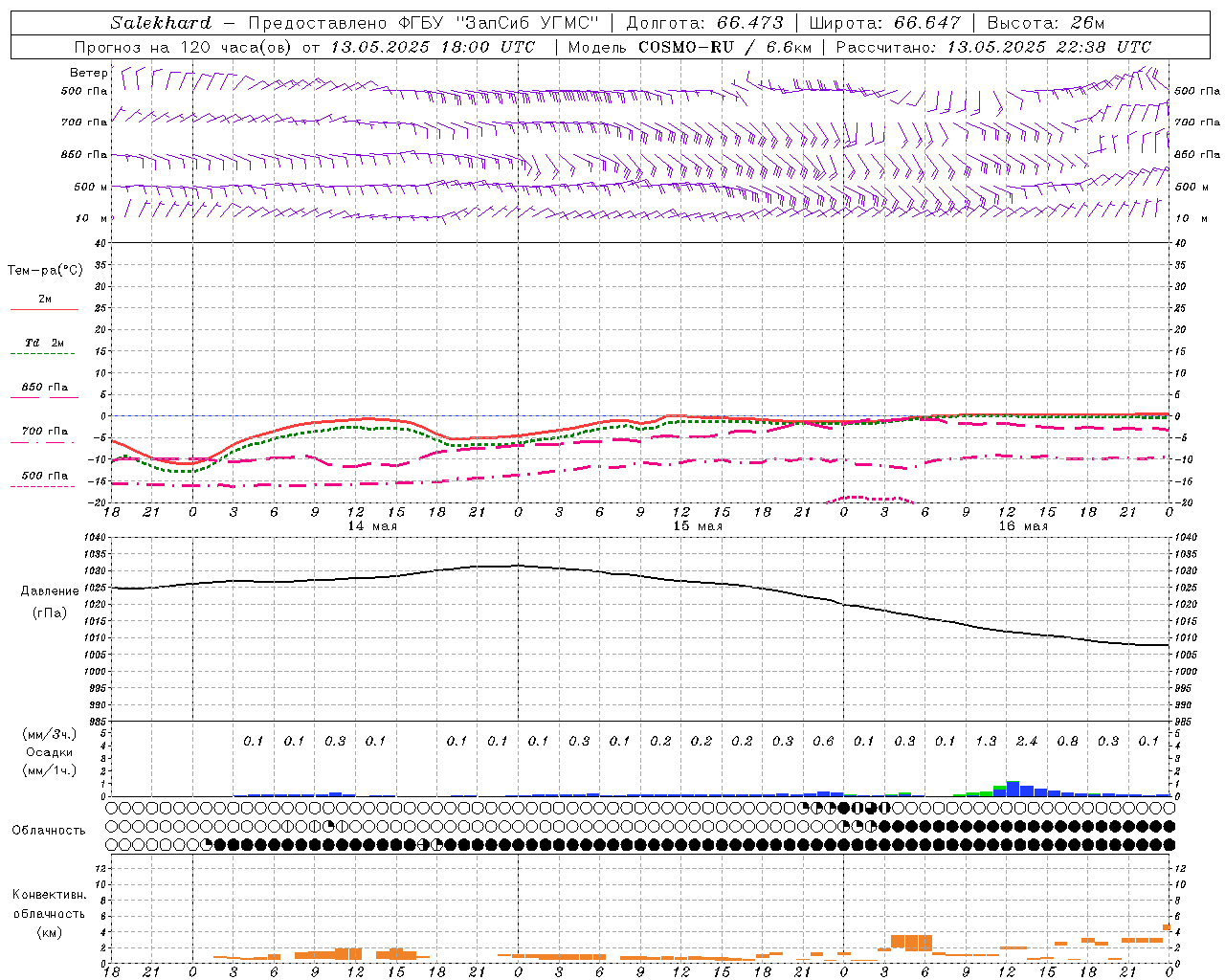Click the Прогноз на 120 часа(ов) text

click(184, 47)
